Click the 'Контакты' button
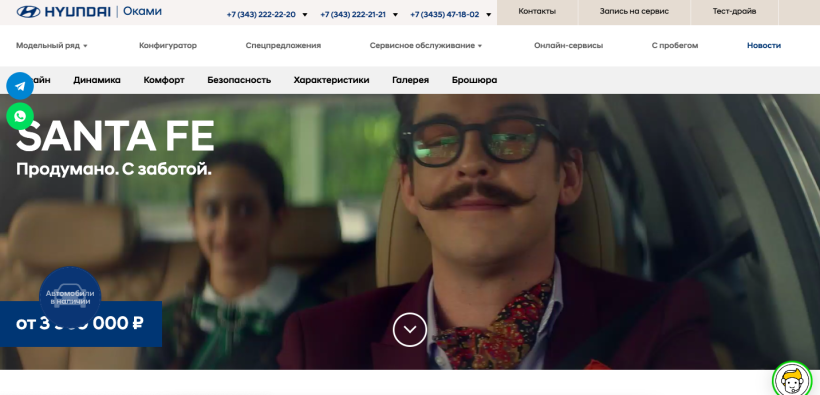 point(537,12)
